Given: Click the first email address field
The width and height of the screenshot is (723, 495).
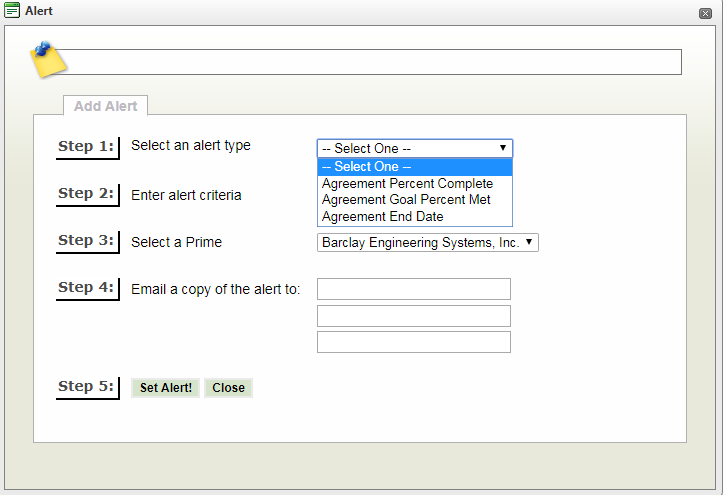Looking at the screenshot, I should [x=413, y=289].
